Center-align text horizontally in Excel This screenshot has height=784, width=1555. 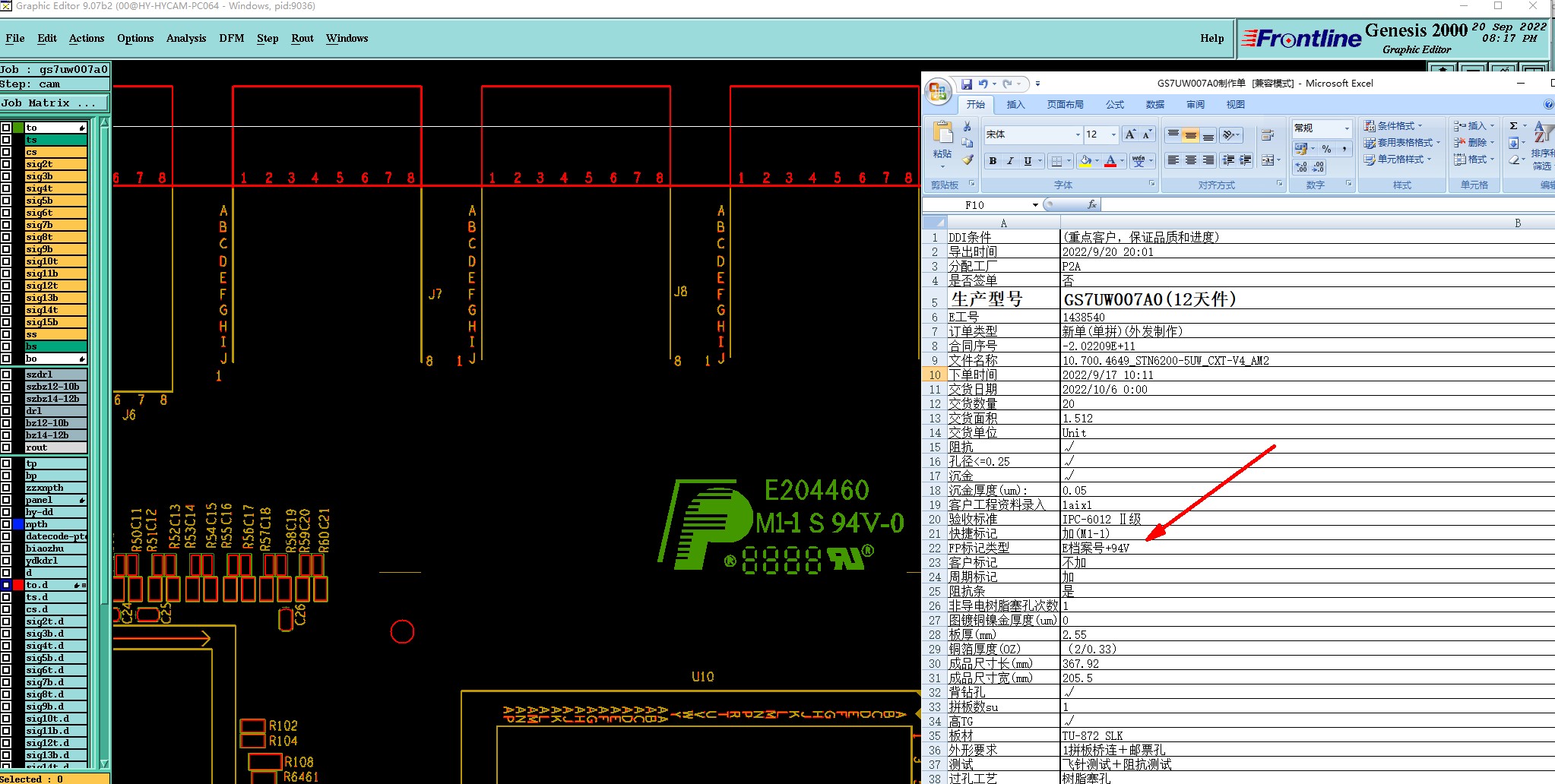click(1191, 160)
